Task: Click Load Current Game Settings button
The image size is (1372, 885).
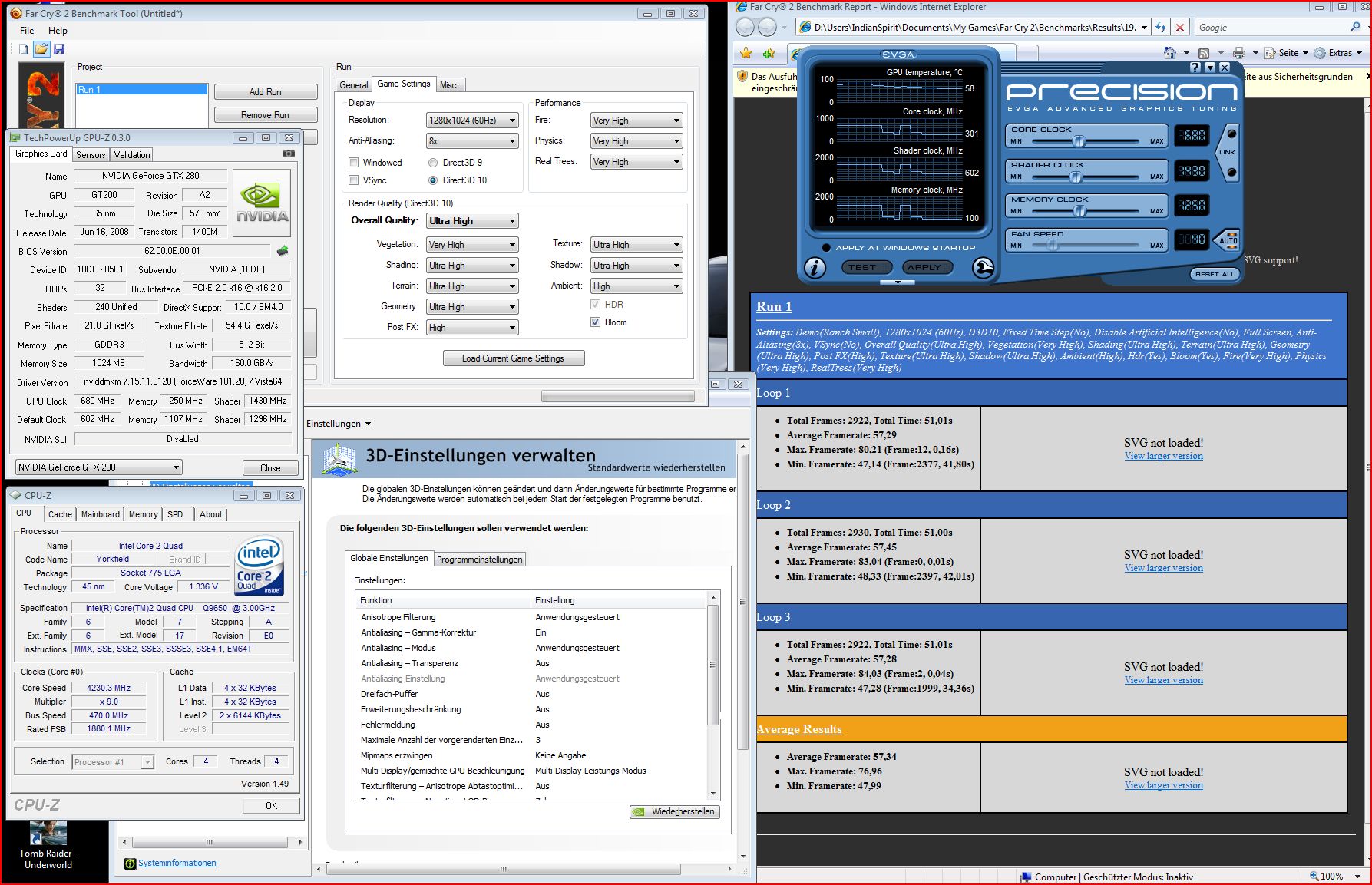Action: coord(514,358)
